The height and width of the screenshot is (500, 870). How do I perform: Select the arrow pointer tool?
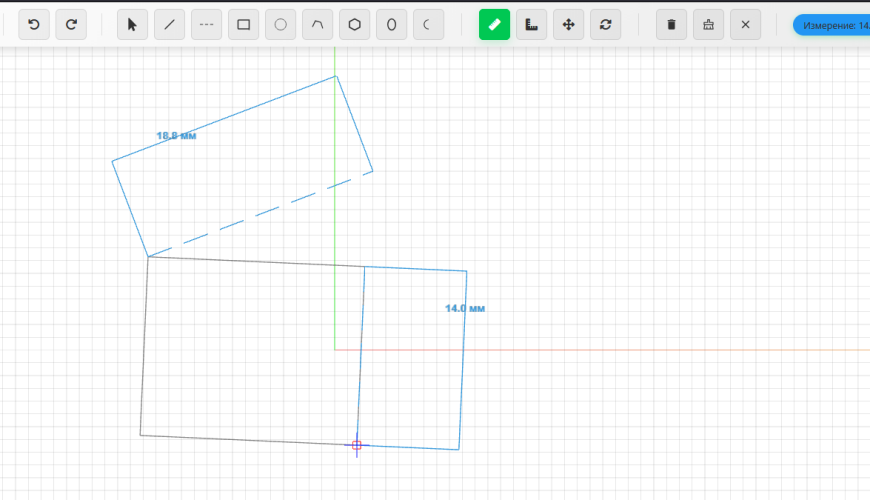(x=133, y=24)
